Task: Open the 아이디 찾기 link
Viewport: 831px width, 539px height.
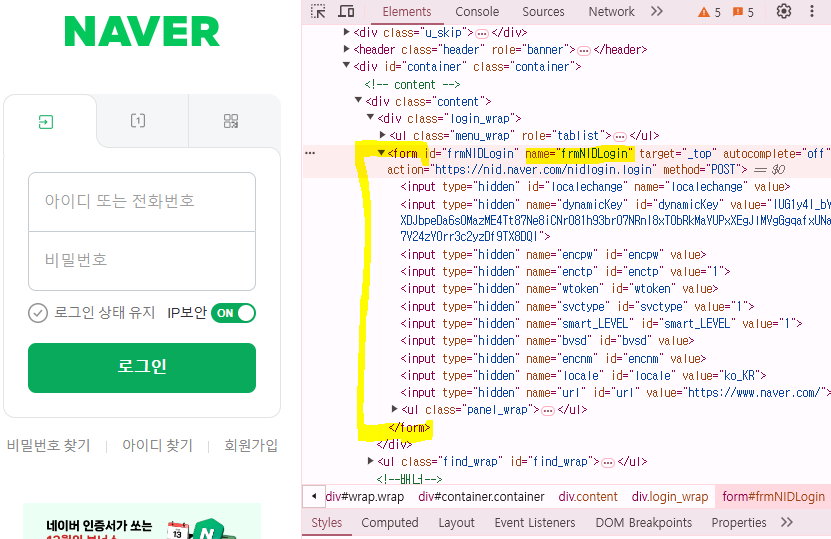Action: [x=157, y=445]
